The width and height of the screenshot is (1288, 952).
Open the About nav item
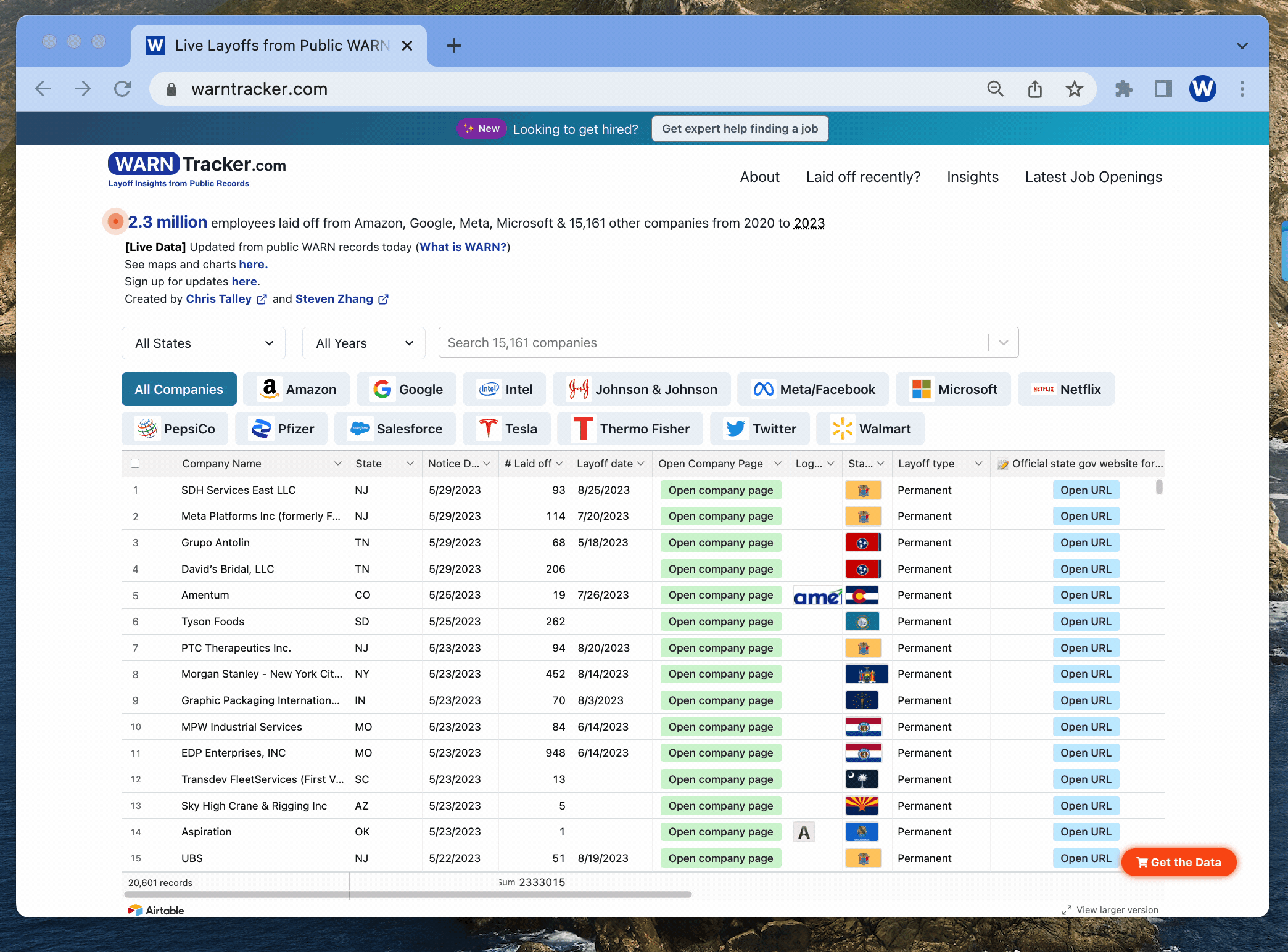pos(760,177)
